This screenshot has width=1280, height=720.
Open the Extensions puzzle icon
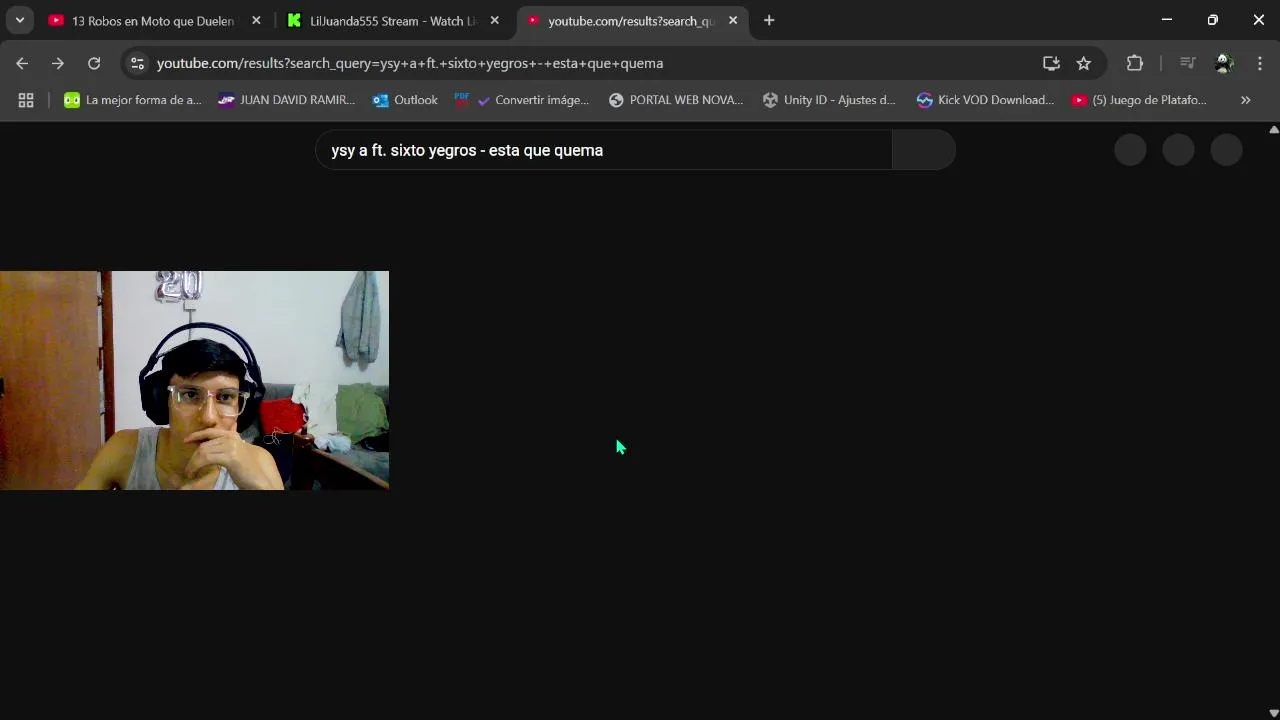tap(1135, 63)
